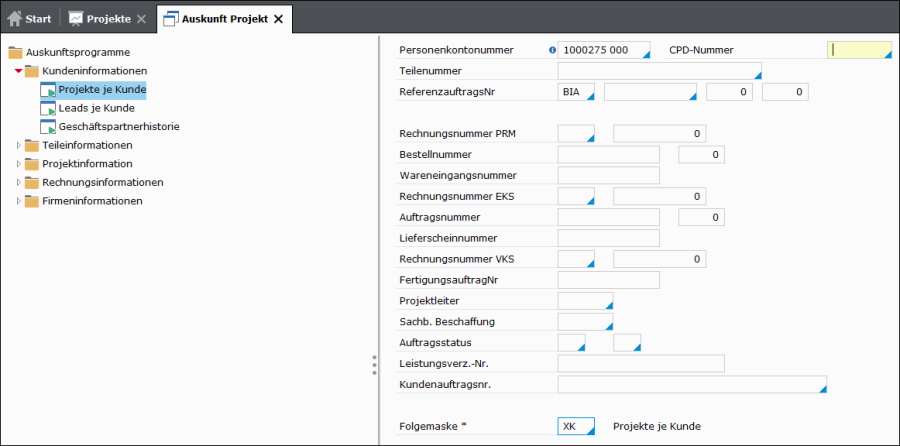Screen dimensions: 900x446
Task: Click the panel splitter handle dots
Action: [374, 365]
